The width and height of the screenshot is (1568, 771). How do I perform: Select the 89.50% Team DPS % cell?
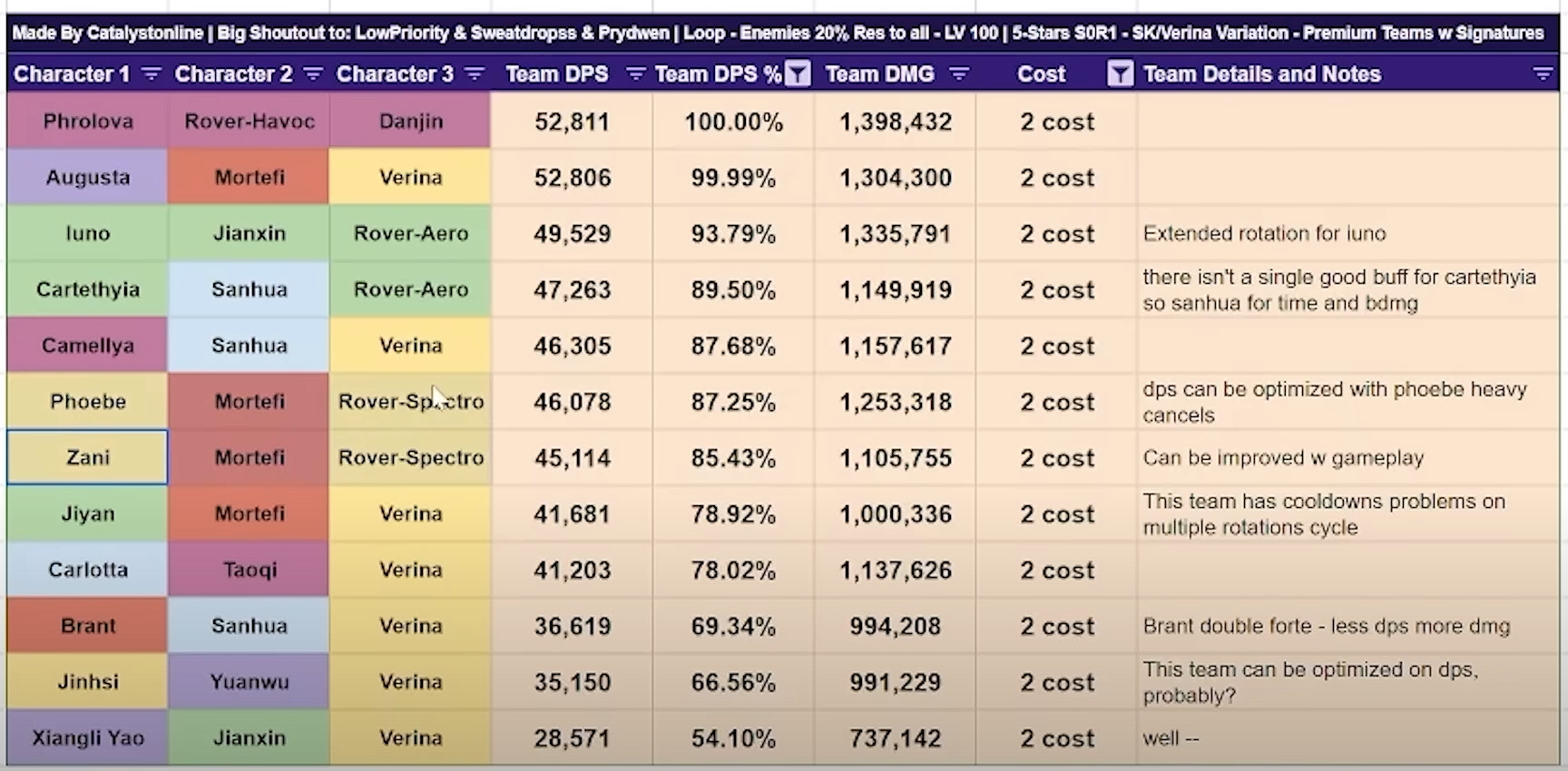tap(733, 289)
